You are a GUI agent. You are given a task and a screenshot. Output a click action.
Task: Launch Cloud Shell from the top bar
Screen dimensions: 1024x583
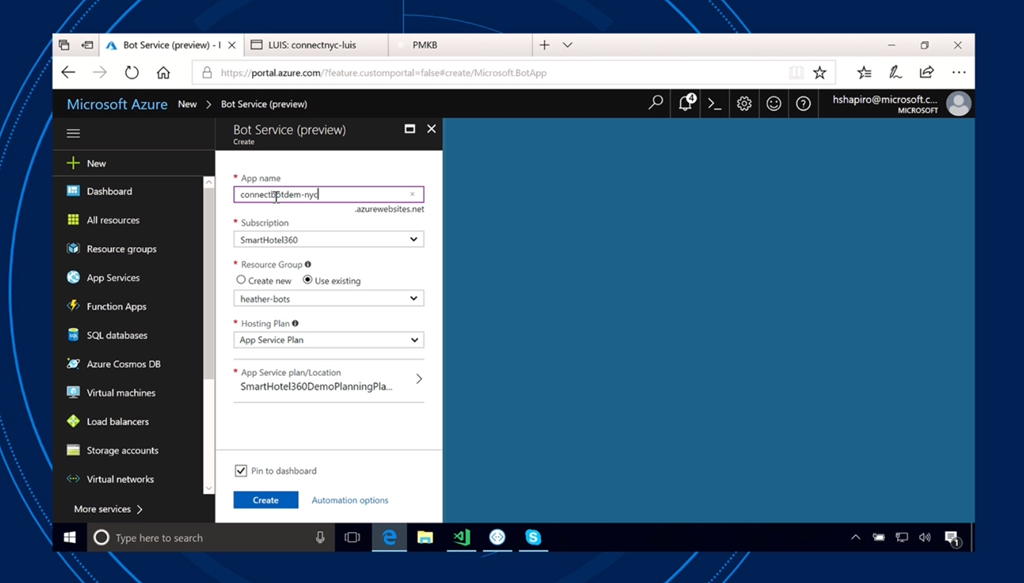click(x=714, y=103)
